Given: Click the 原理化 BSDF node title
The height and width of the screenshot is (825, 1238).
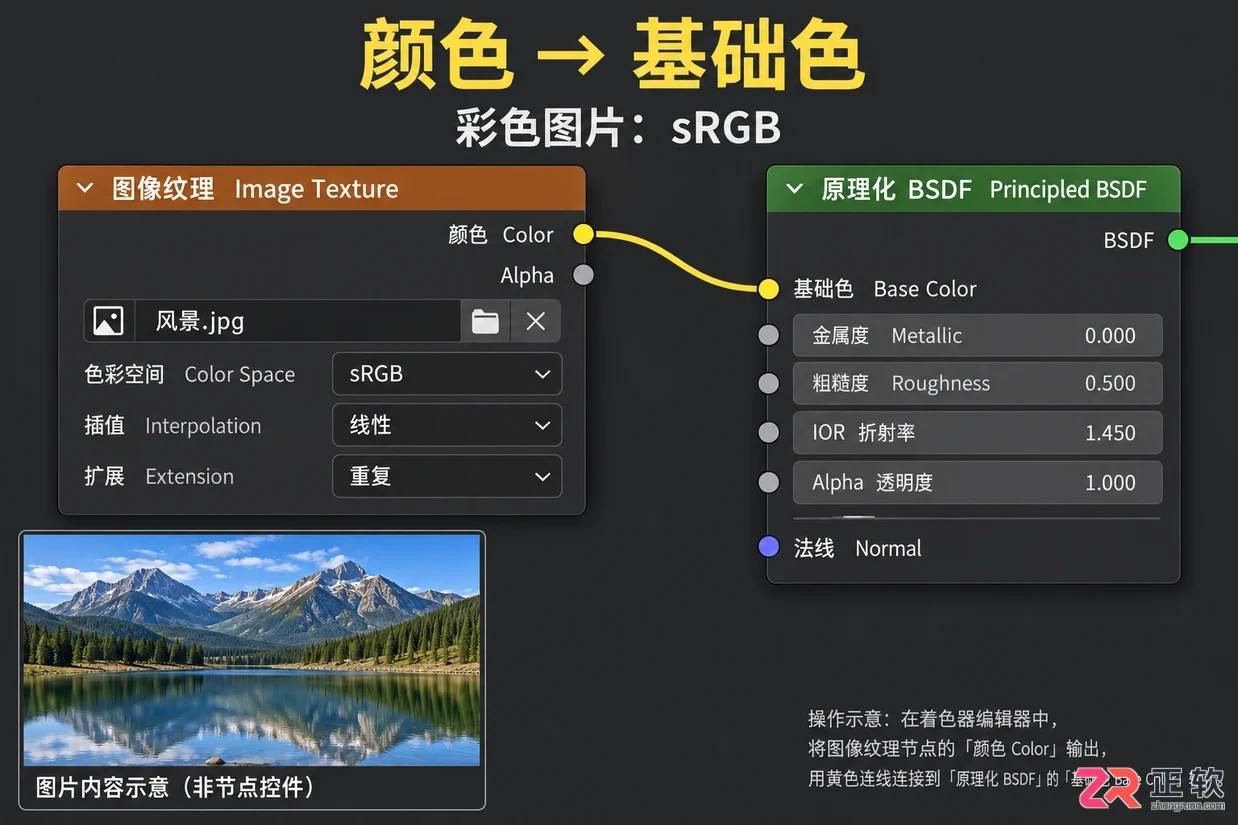Looking at the screenshot, I should pos(984,189).
